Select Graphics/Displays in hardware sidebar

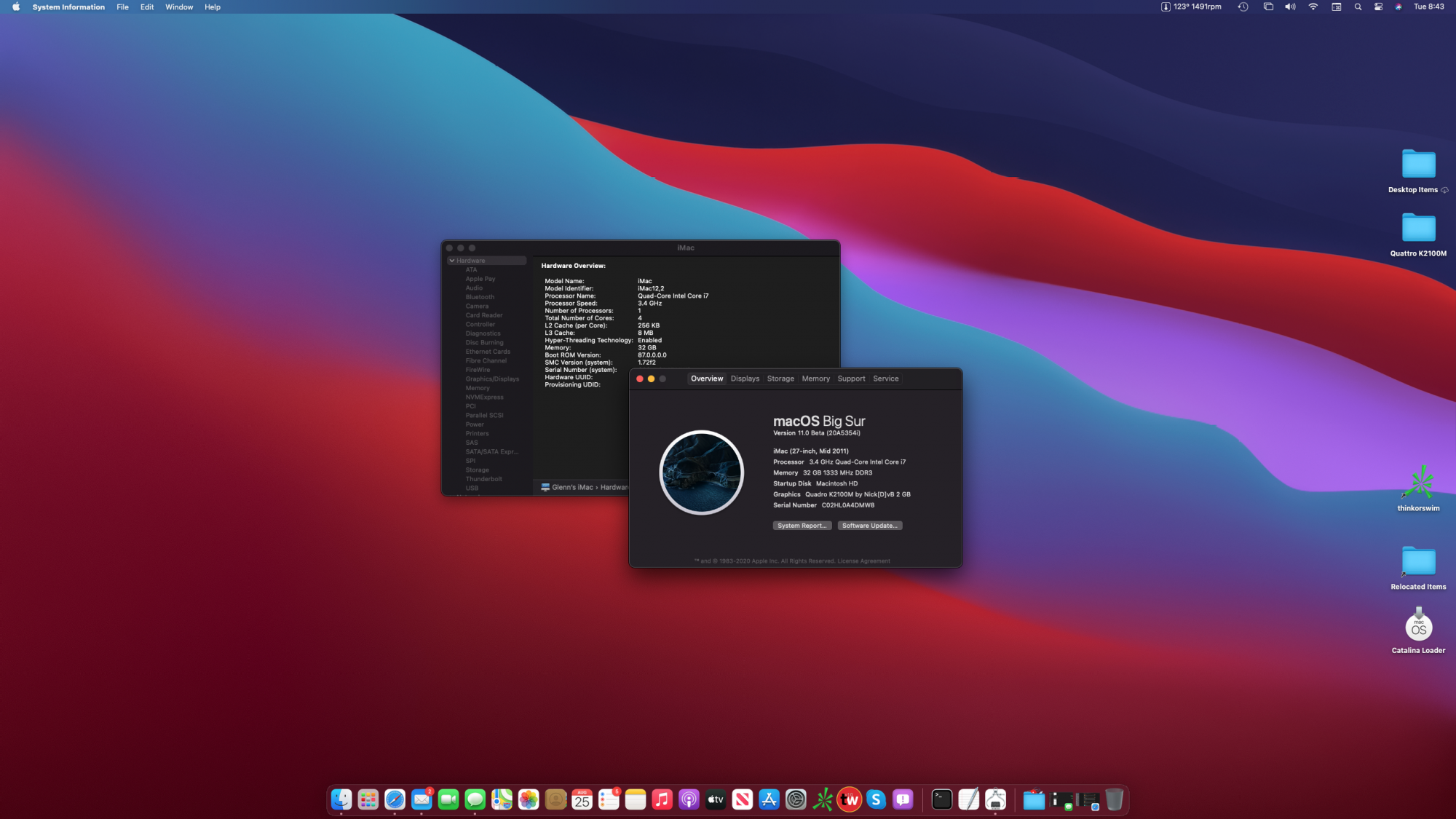[492, 379]
